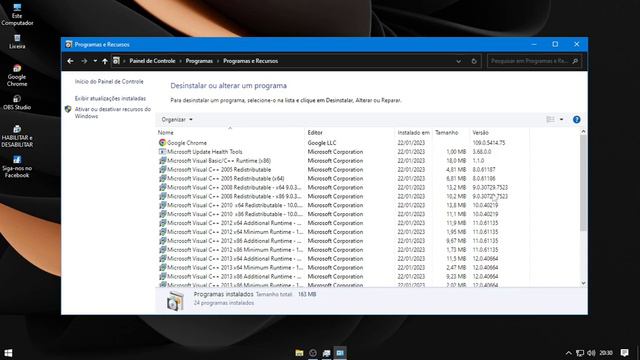
Task: Sort by the Instalado em column header
Action: (413, 133)
